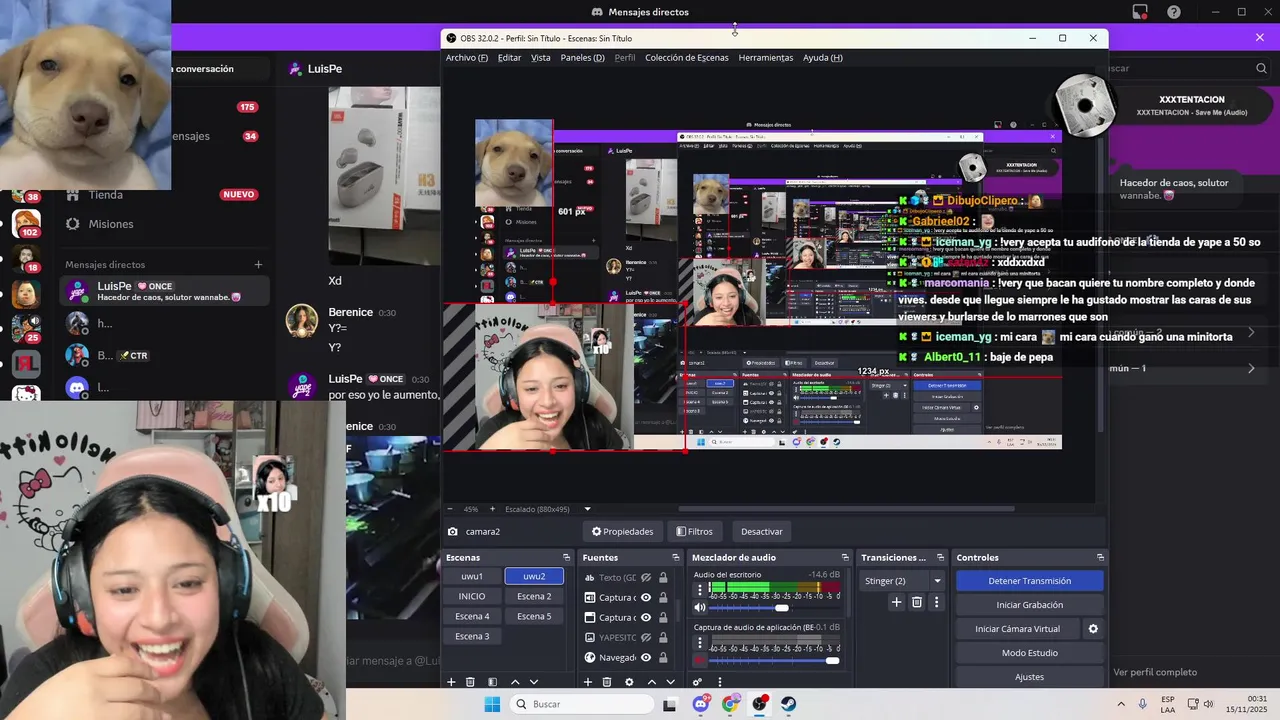Click Iniciar Cámara Virtual button

point(1018,629)
